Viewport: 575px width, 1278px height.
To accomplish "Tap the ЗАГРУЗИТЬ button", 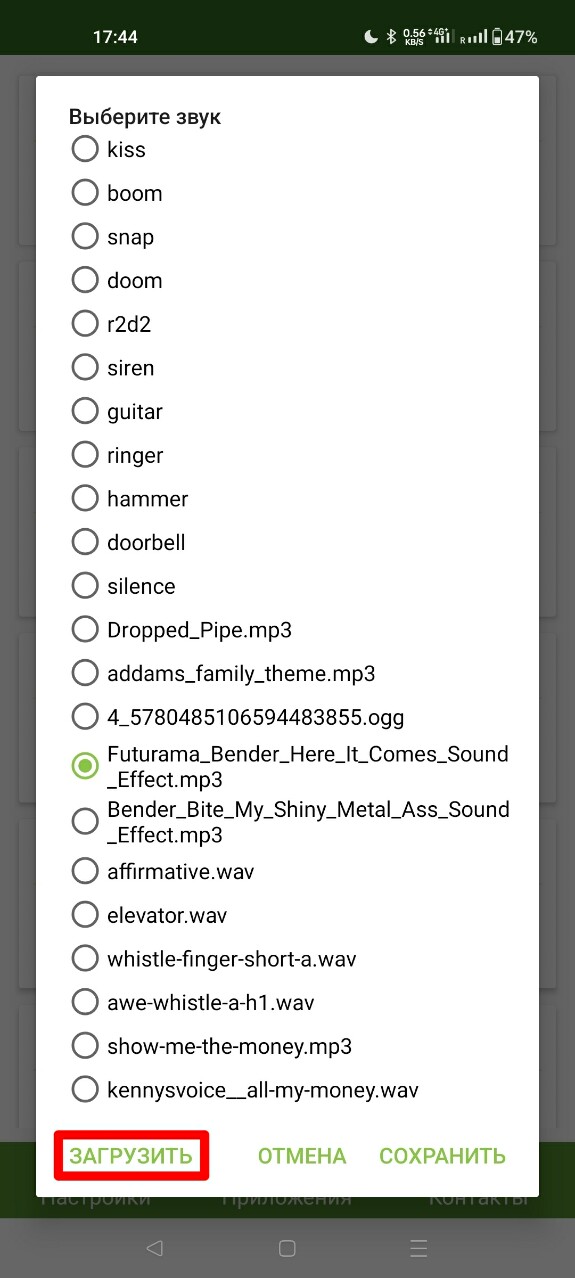I will click(x=131, y=1156).
